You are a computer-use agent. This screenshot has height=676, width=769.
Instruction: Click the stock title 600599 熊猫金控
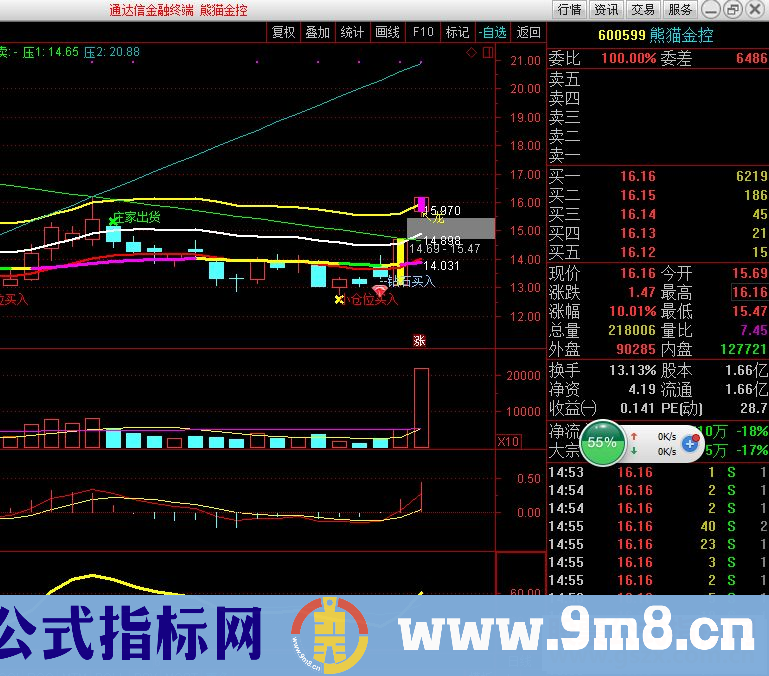pyautogui.click(x=656, y=35)
